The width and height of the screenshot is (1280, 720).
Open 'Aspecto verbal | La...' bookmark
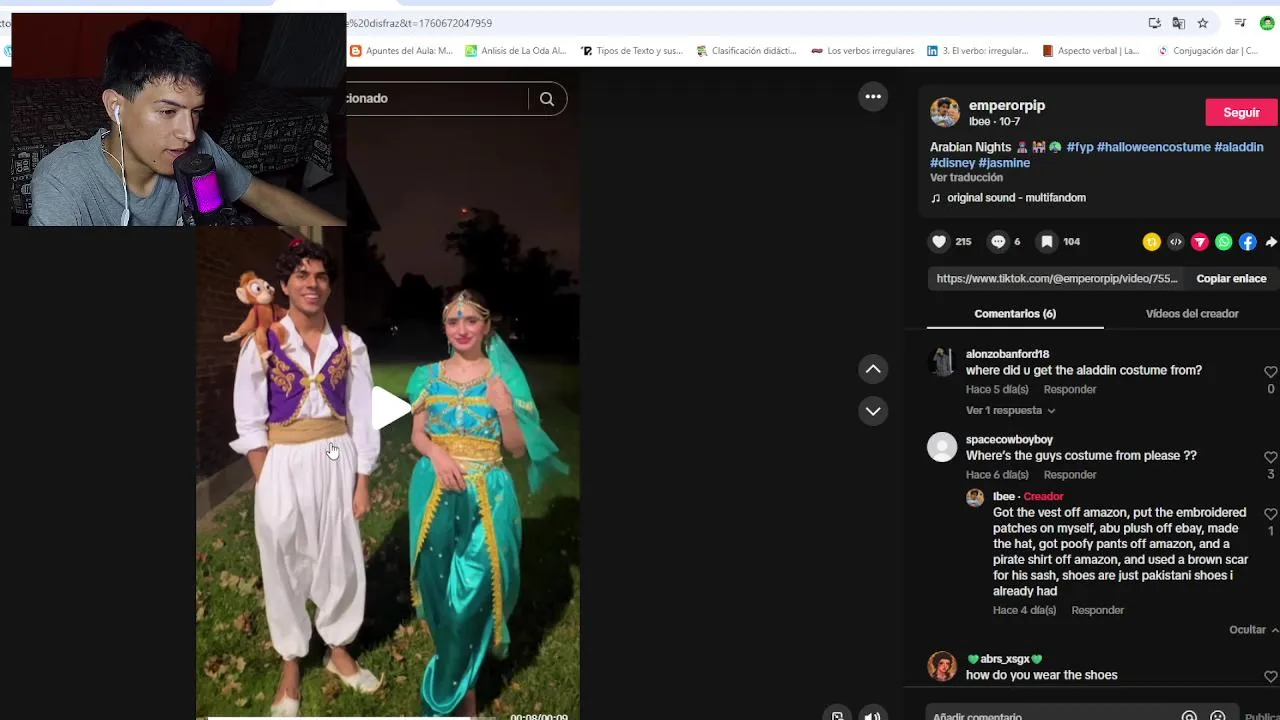pyautogui.click(x=1090, y=51)
